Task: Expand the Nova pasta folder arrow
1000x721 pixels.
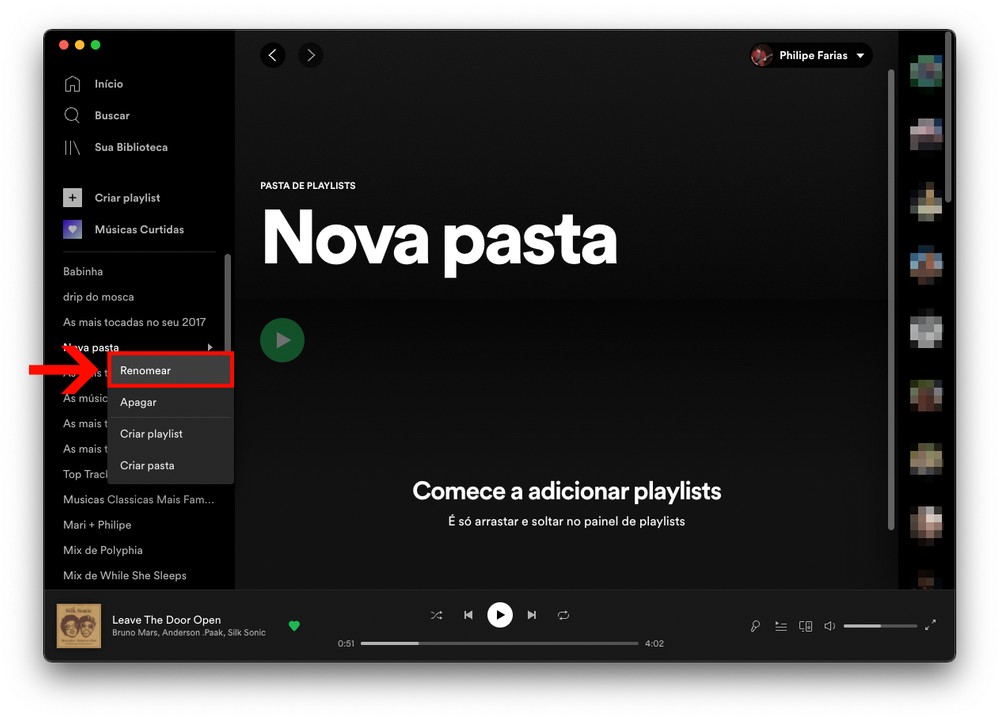Action: [210, 347]
